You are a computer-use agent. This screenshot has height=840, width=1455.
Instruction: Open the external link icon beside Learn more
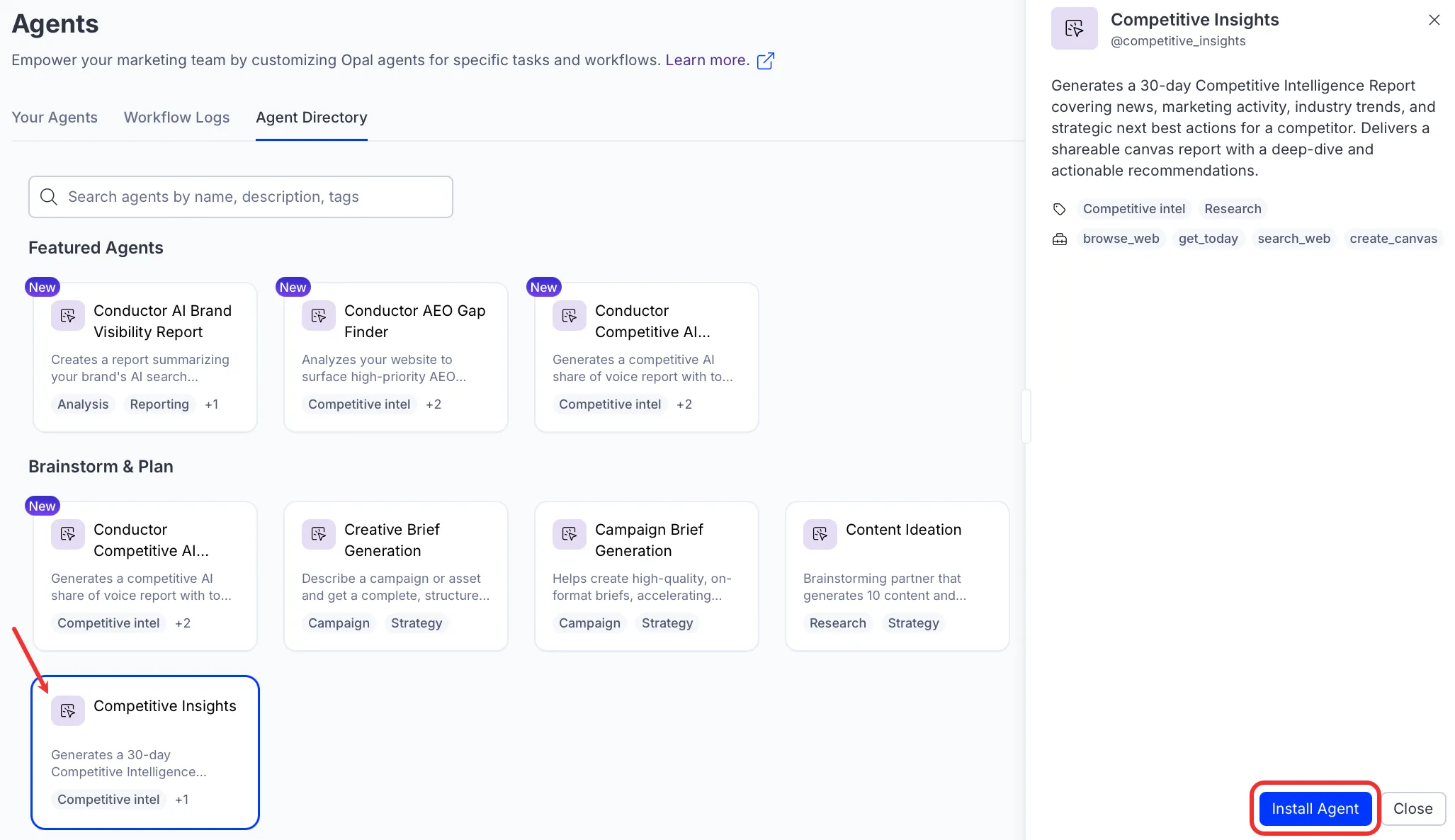(x=766, y=61)
